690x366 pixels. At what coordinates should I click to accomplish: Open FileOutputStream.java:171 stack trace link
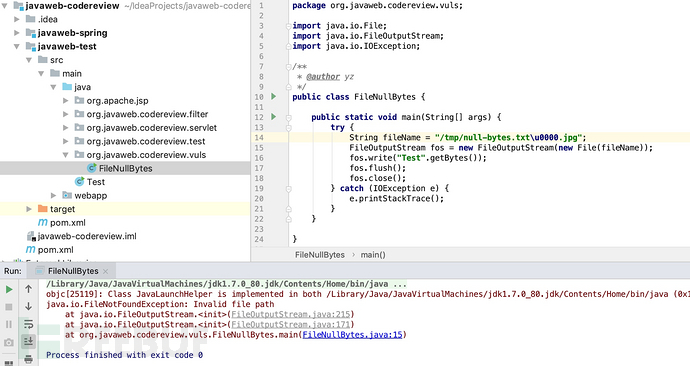coord(291,324)
